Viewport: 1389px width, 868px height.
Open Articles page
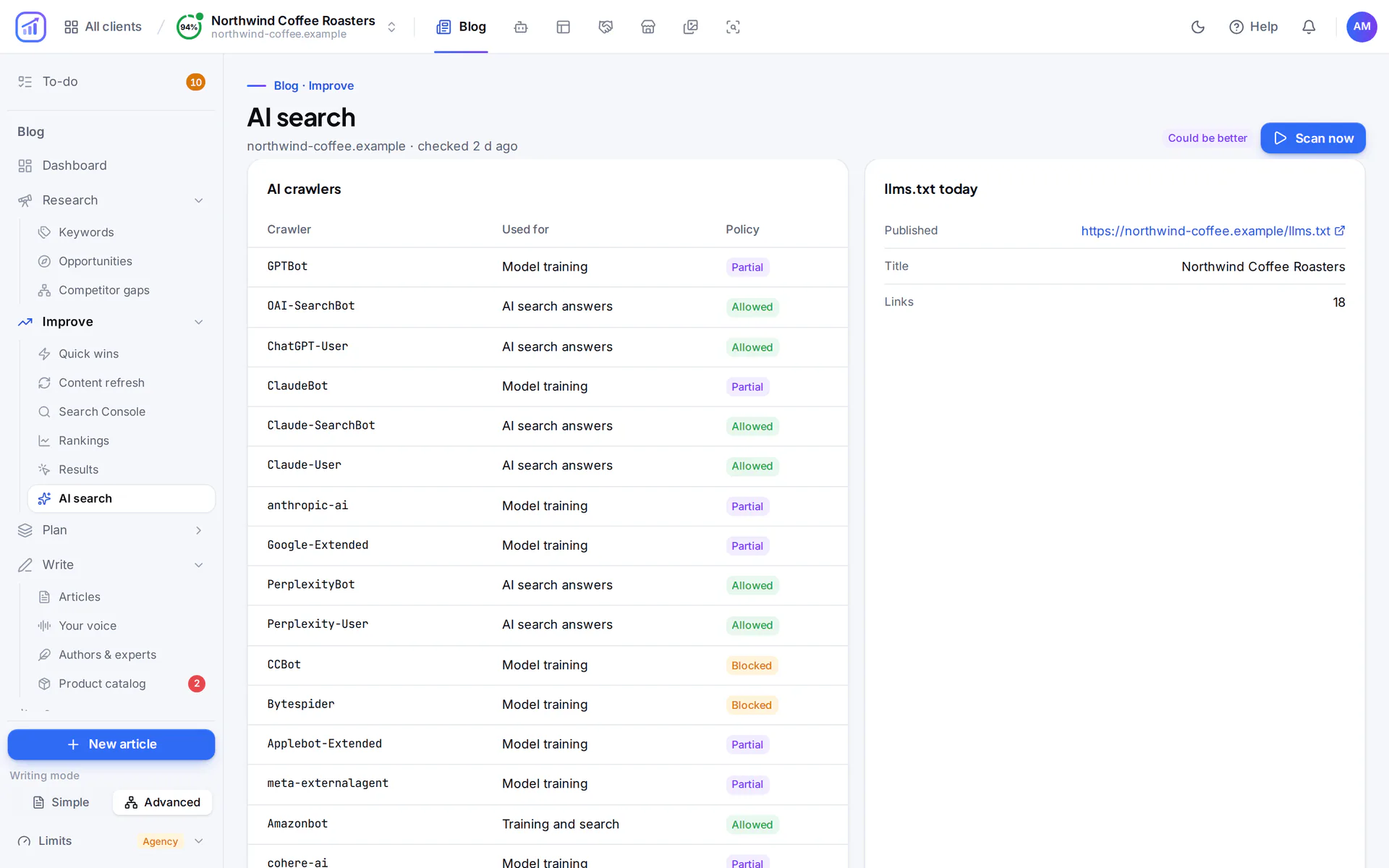122,597
